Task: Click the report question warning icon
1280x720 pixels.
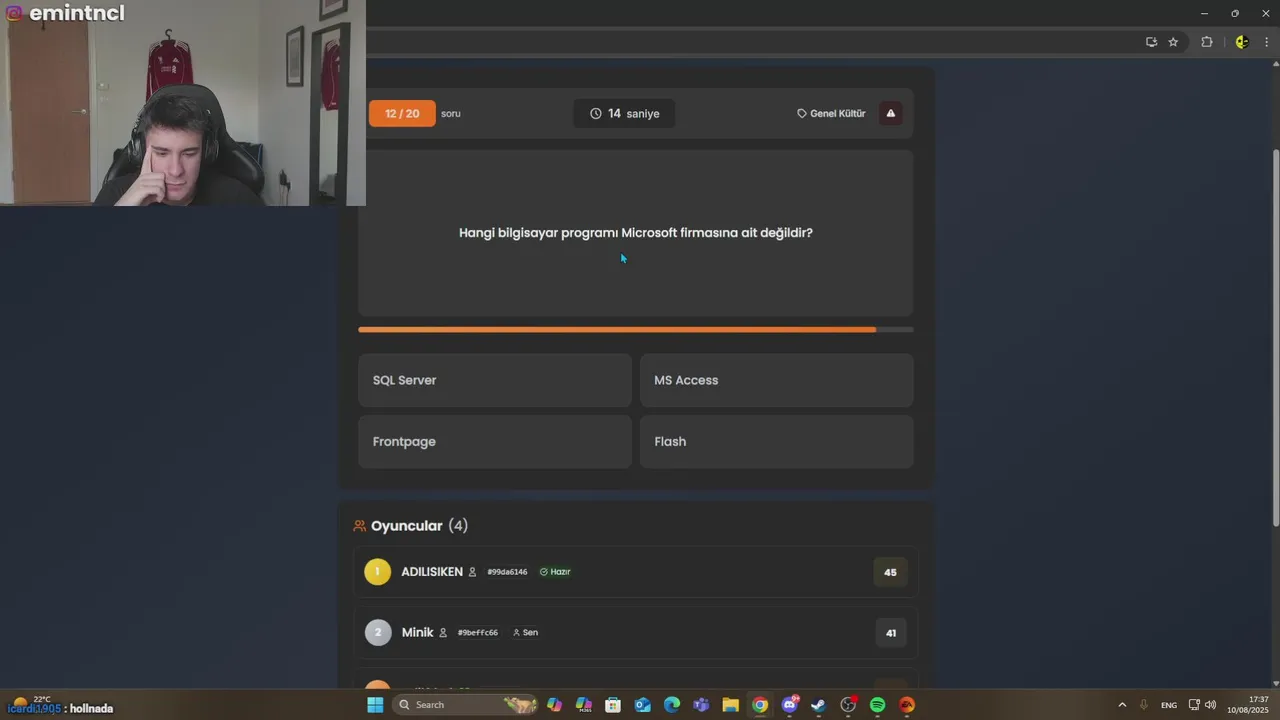Action: pos(891,113)
